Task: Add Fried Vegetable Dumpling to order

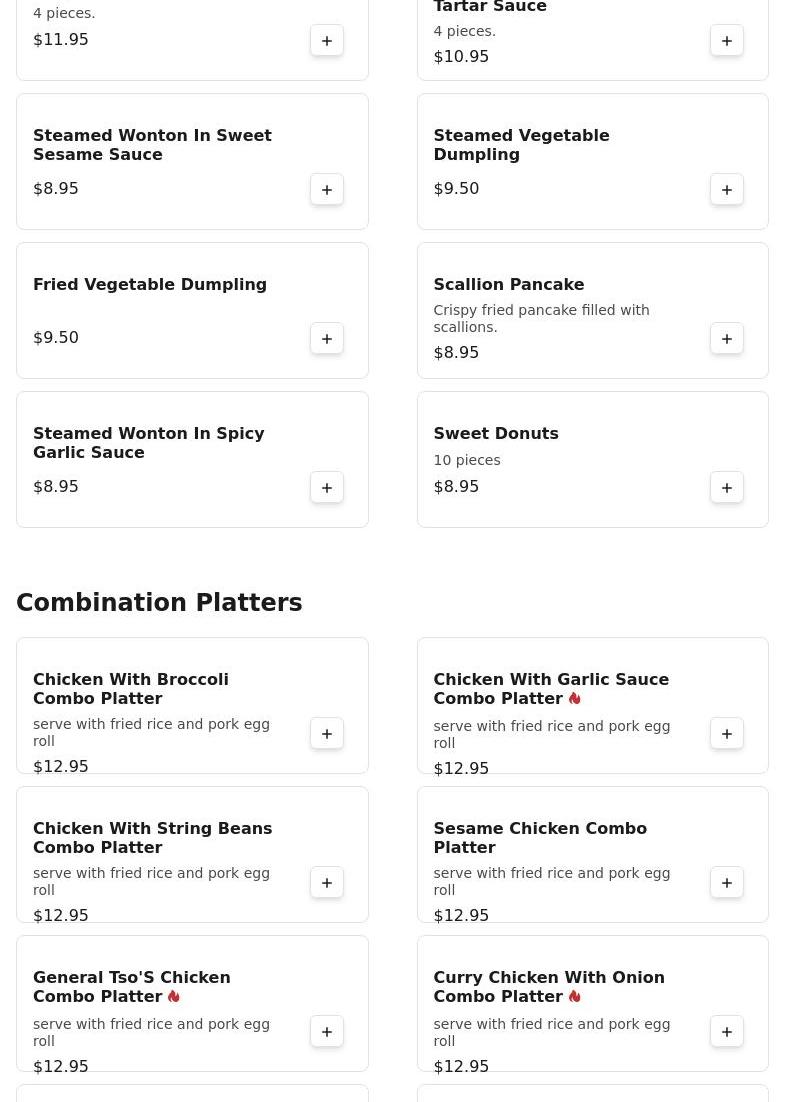Action: [x=327, y=338]
